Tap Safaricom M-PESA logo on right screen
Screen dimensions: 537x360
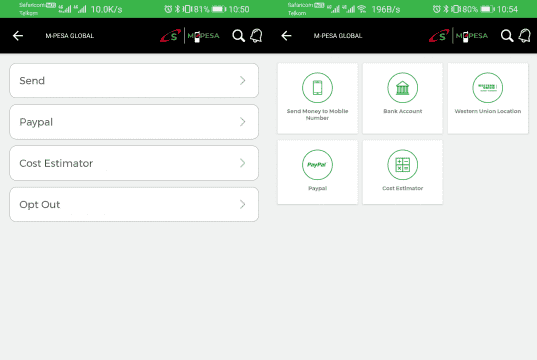coord(458,36)
